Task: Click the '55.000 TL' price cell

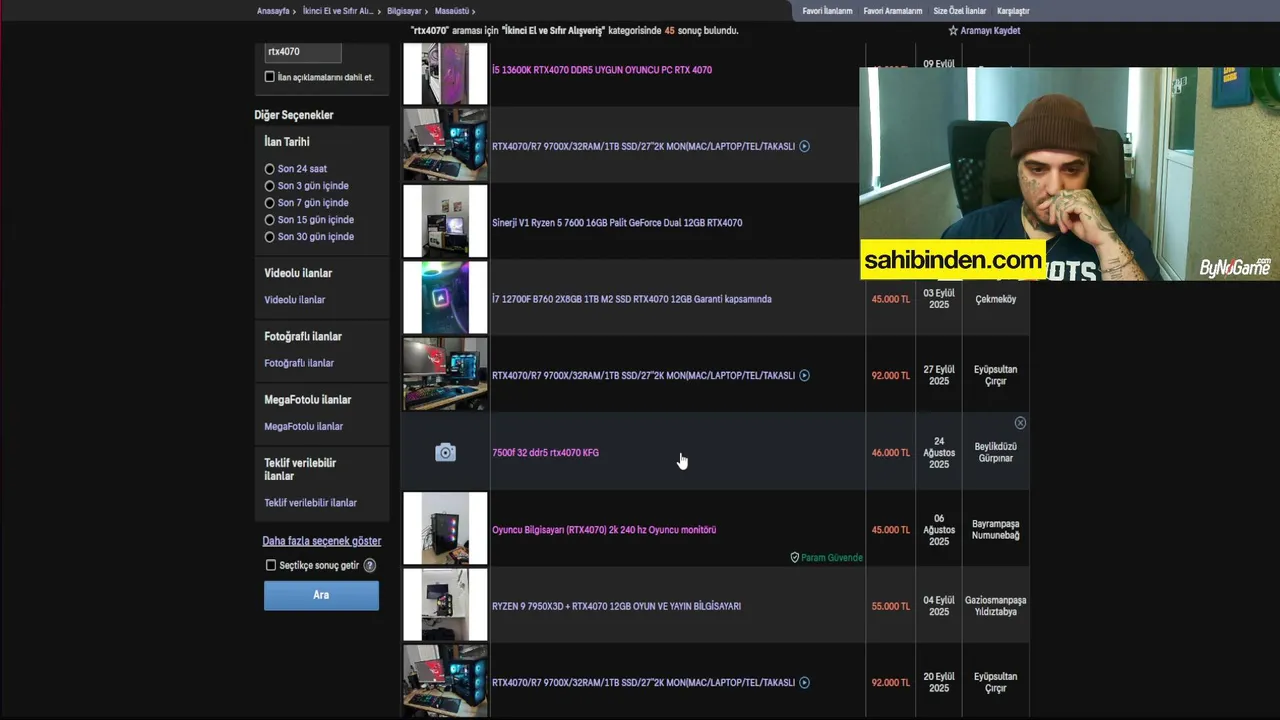Action: click(x=890, y=606)
